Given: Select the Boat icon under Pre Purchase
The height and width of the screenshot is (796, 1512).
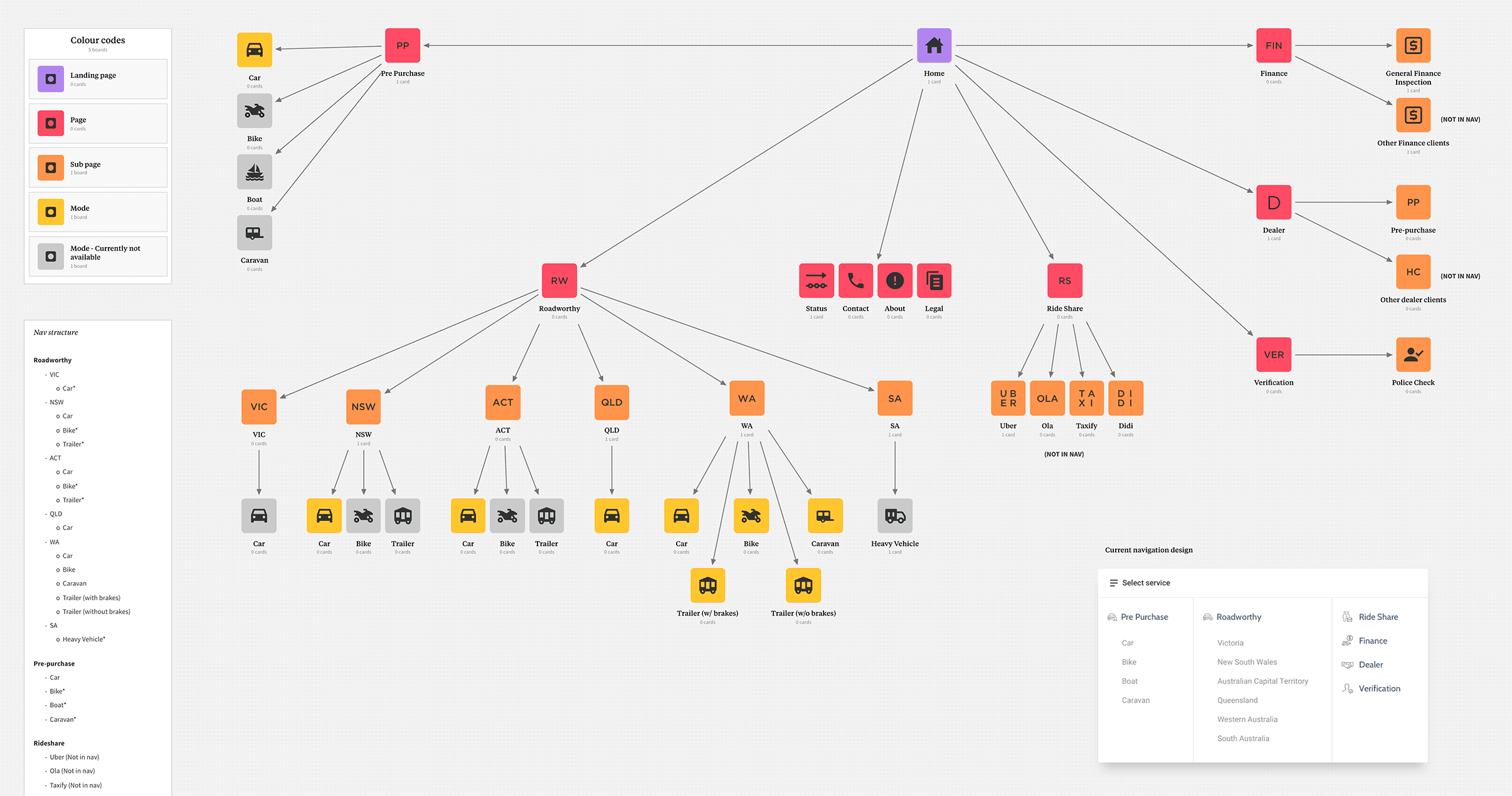Looking at the screenshot, I should click(x=254, y=171).
